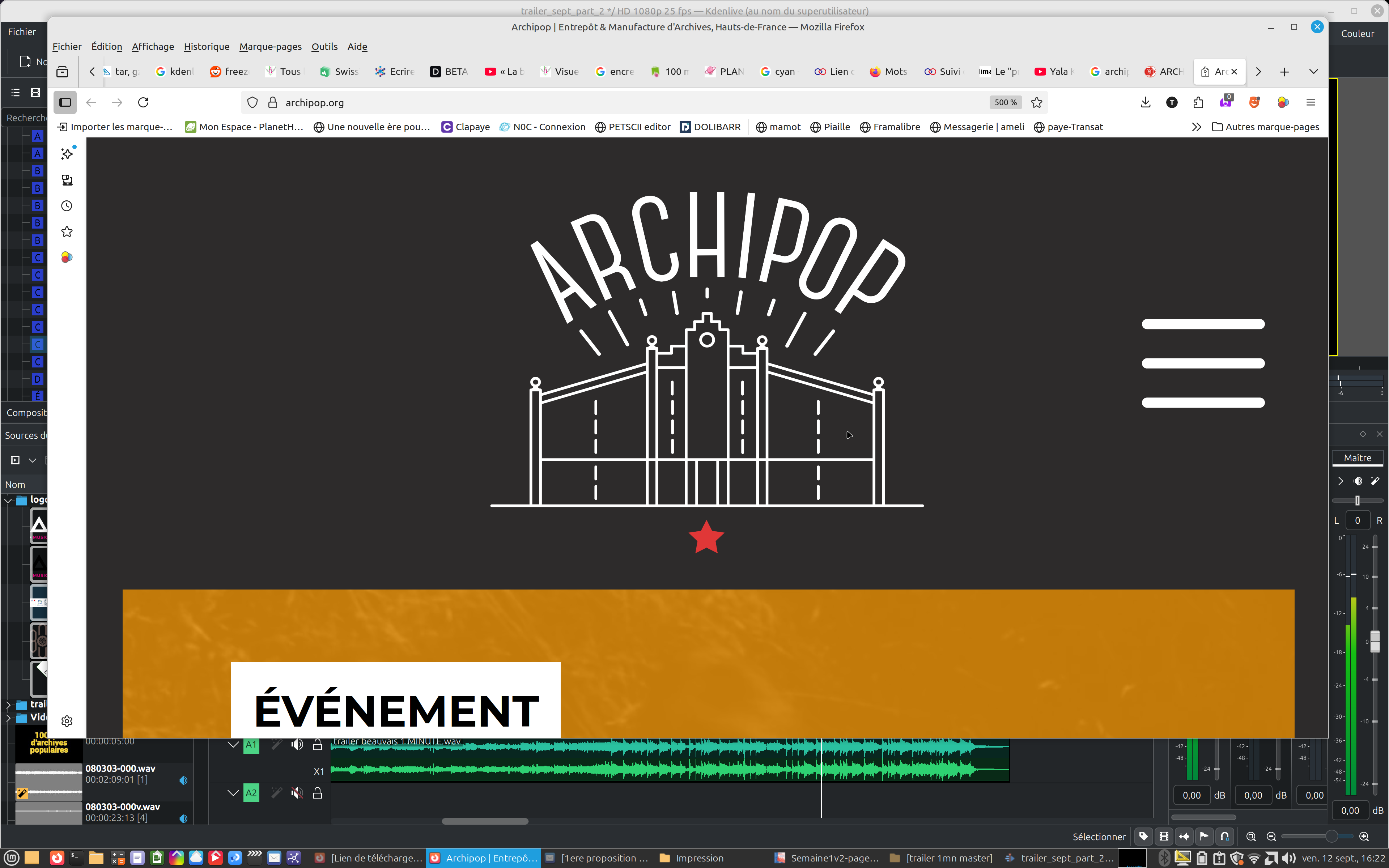
Task: Open the Firefox downloads arrow icon
Action: (1145, 102)
